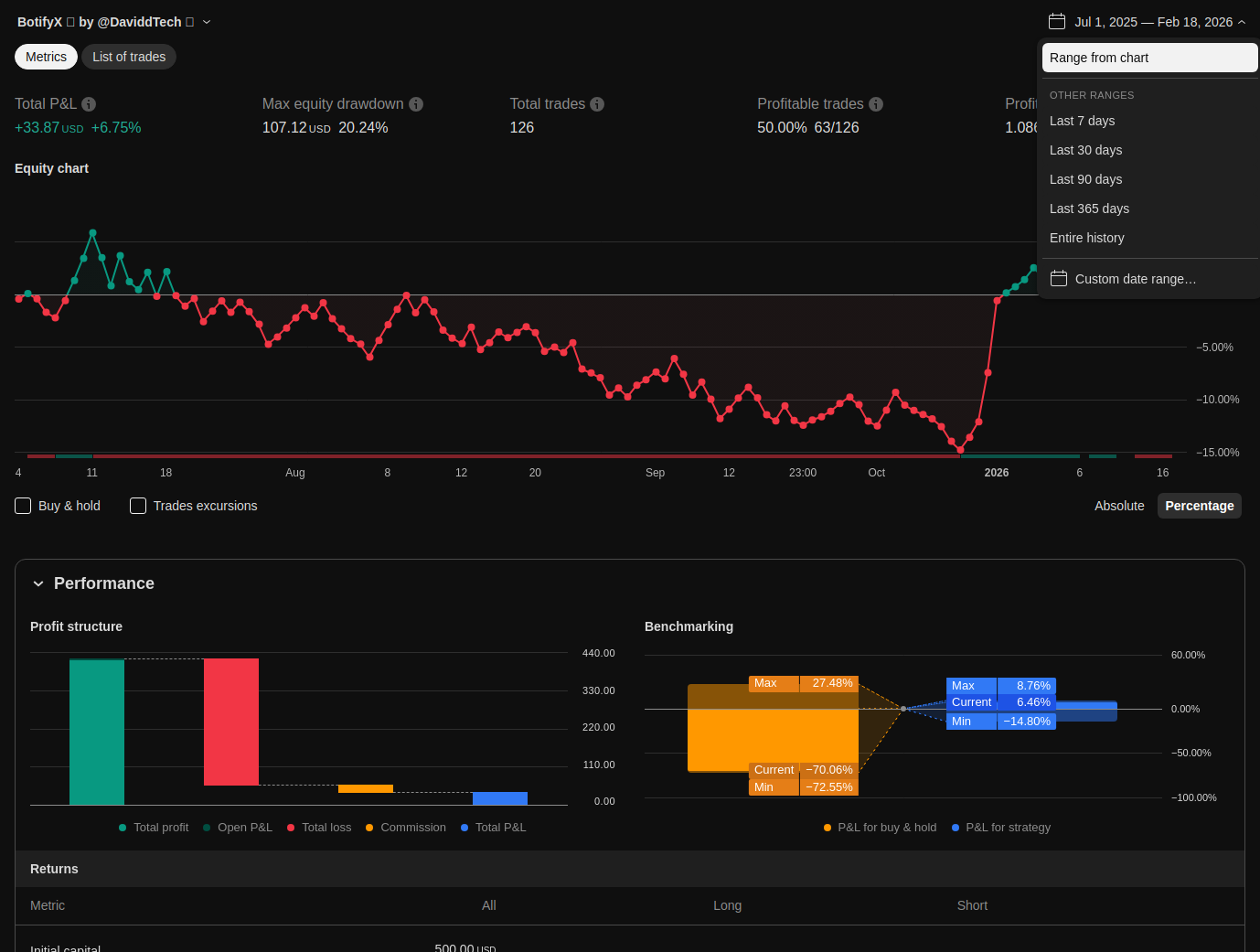
Task: Click P&L for strategy legend dot
Action: click(956, 828)
